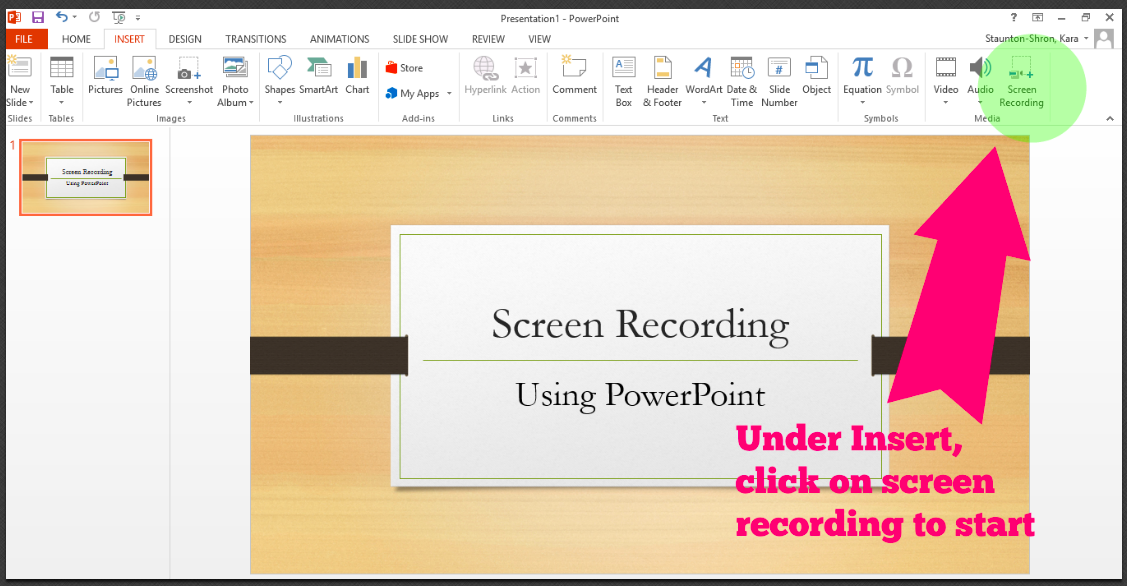The image size is (1127, 586).
Task: Click the account profile picture
Action: coord(1103,39)
